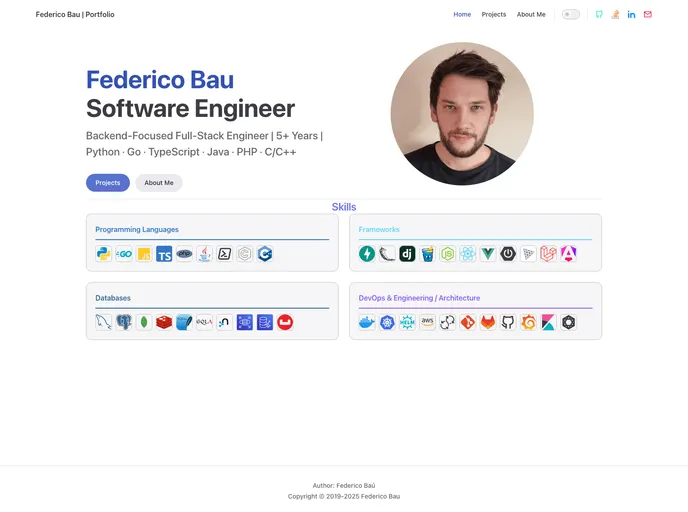The height and width of the screenshot is (512, 688).
Task: Click the TypeScript icon in Programming Languages
Action: point(164,254)
